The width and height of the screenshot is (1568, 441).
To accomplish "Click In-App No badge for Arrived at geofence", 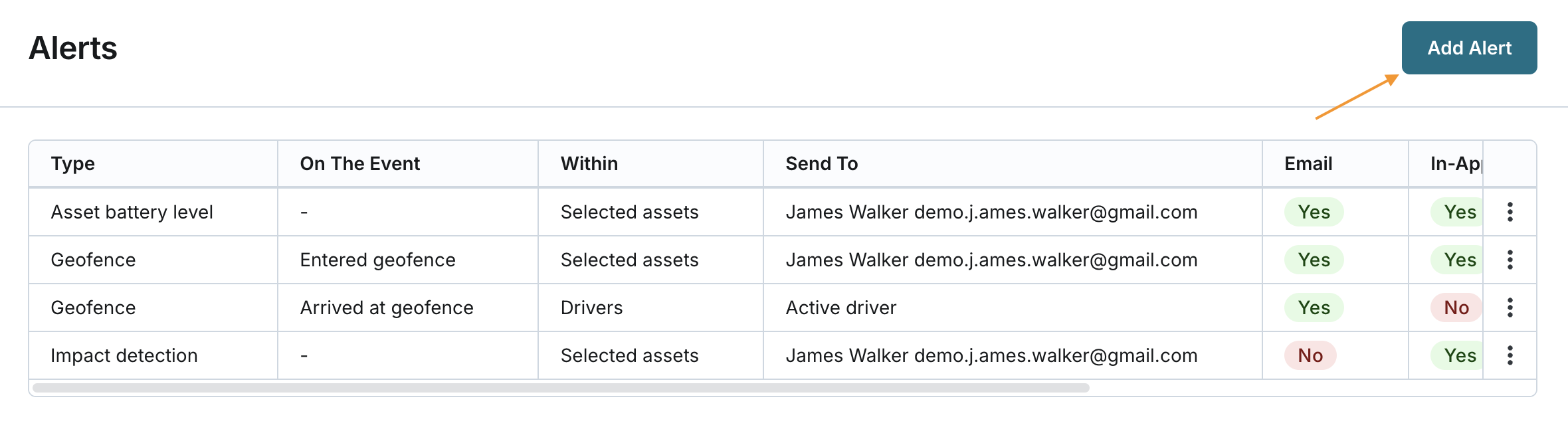I will click(x=1456, y=308).
